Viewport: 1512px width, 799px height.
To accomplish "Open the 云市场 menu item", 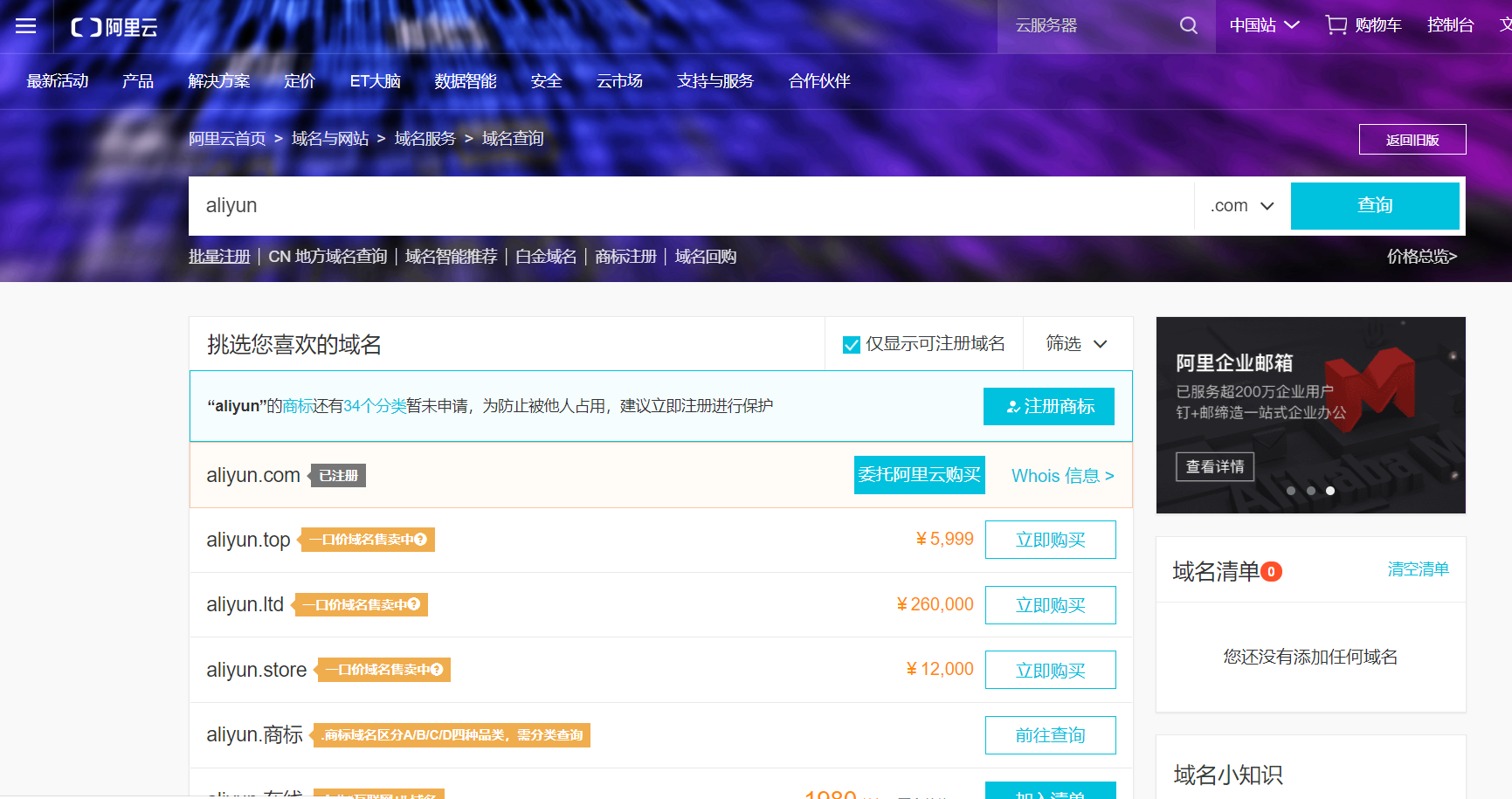I will [619, 81].
